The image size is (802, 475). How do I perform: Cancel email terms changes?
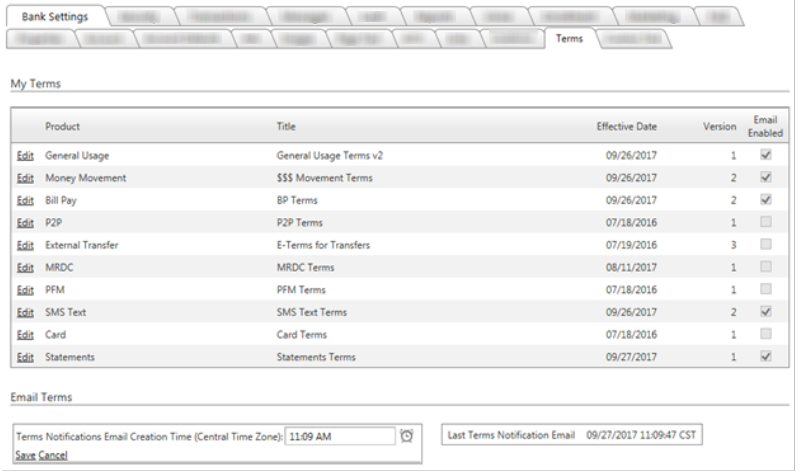coord(54,455)
